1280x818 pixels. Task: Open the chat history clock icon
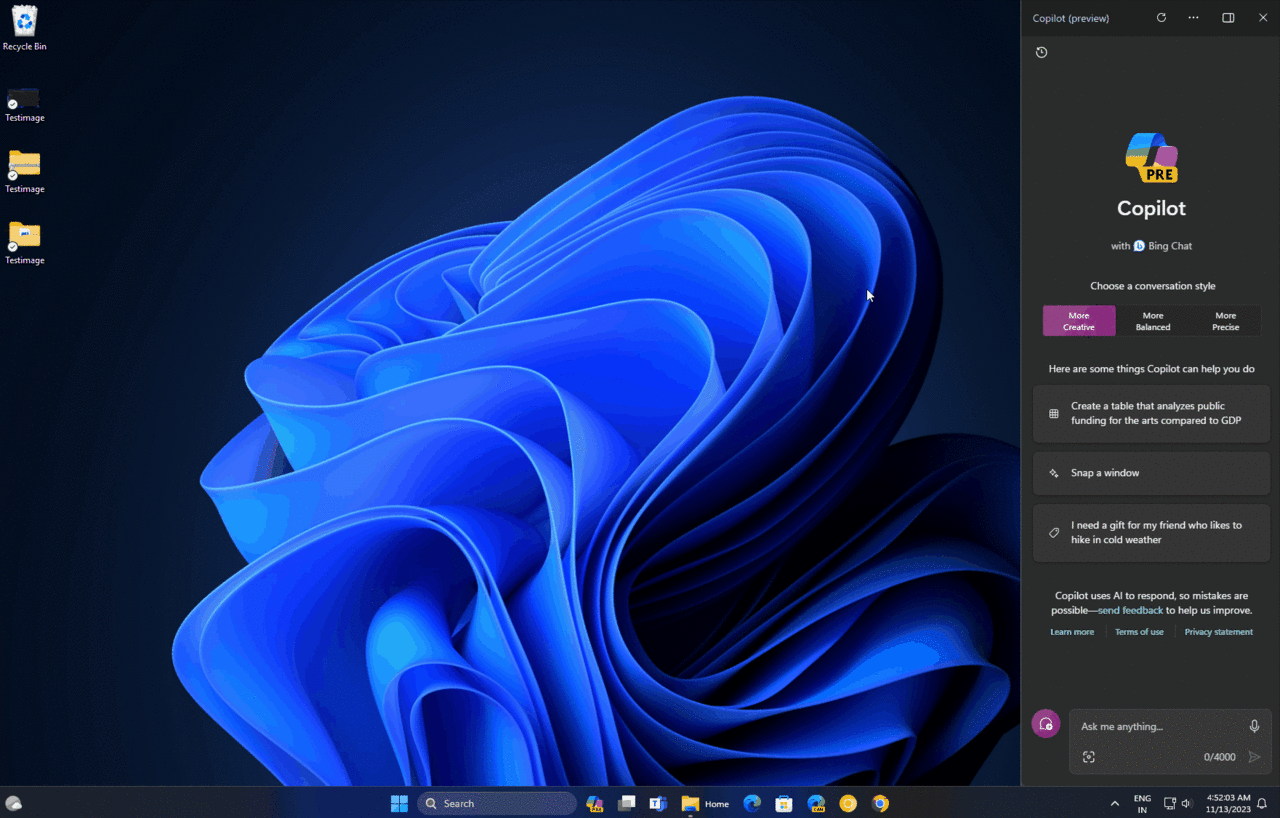(1041, 52)
